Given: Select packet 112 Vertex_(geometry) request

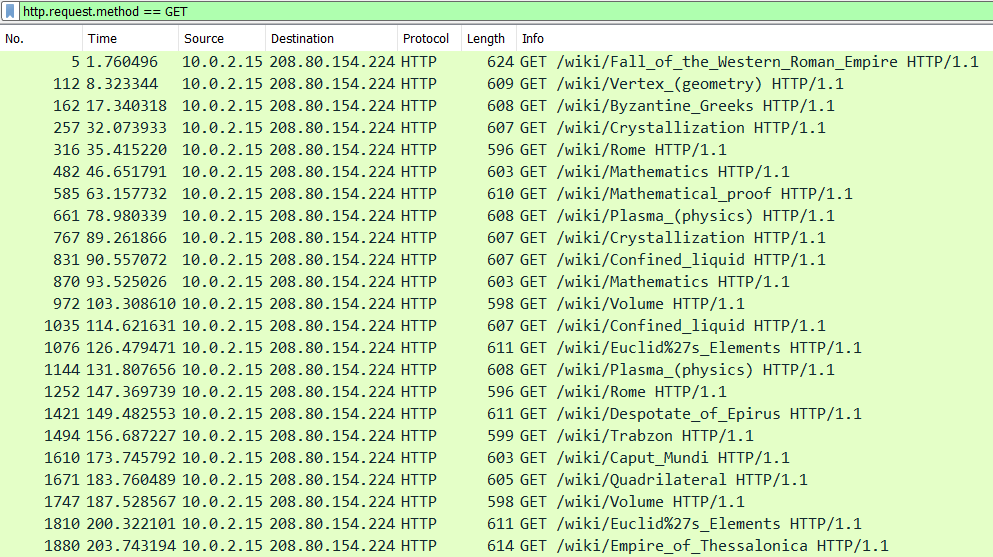Looking at the screenshot, I should point(496,84).
